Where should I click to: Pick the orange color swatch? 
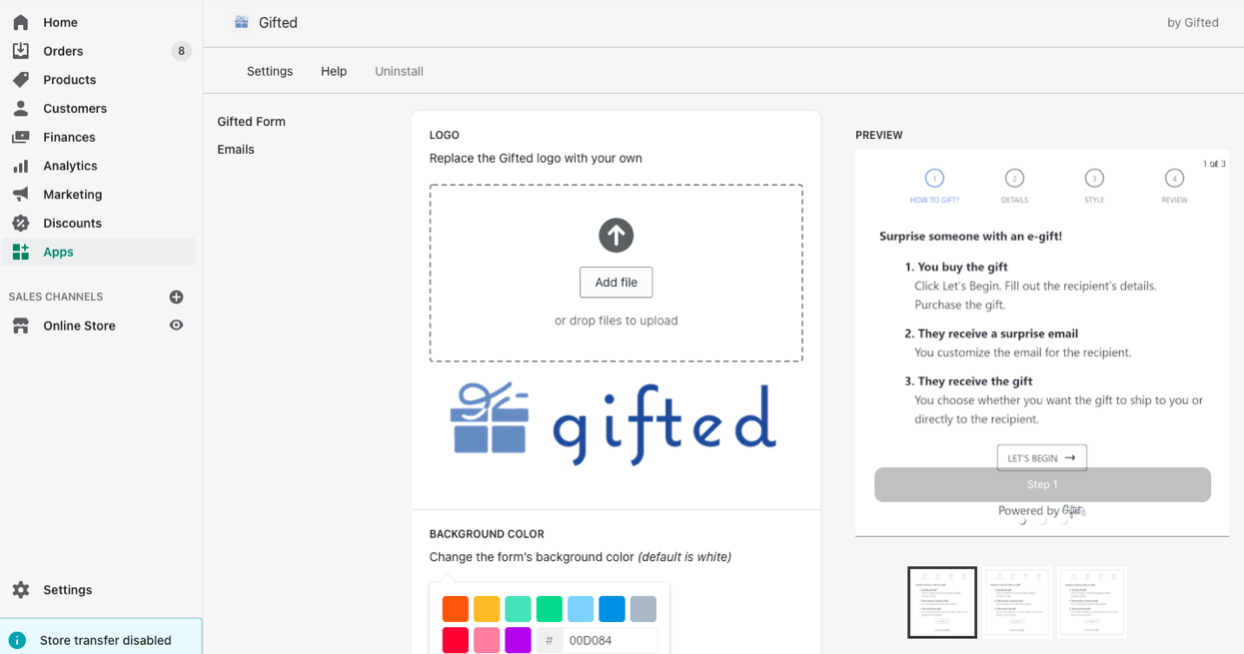455,609
